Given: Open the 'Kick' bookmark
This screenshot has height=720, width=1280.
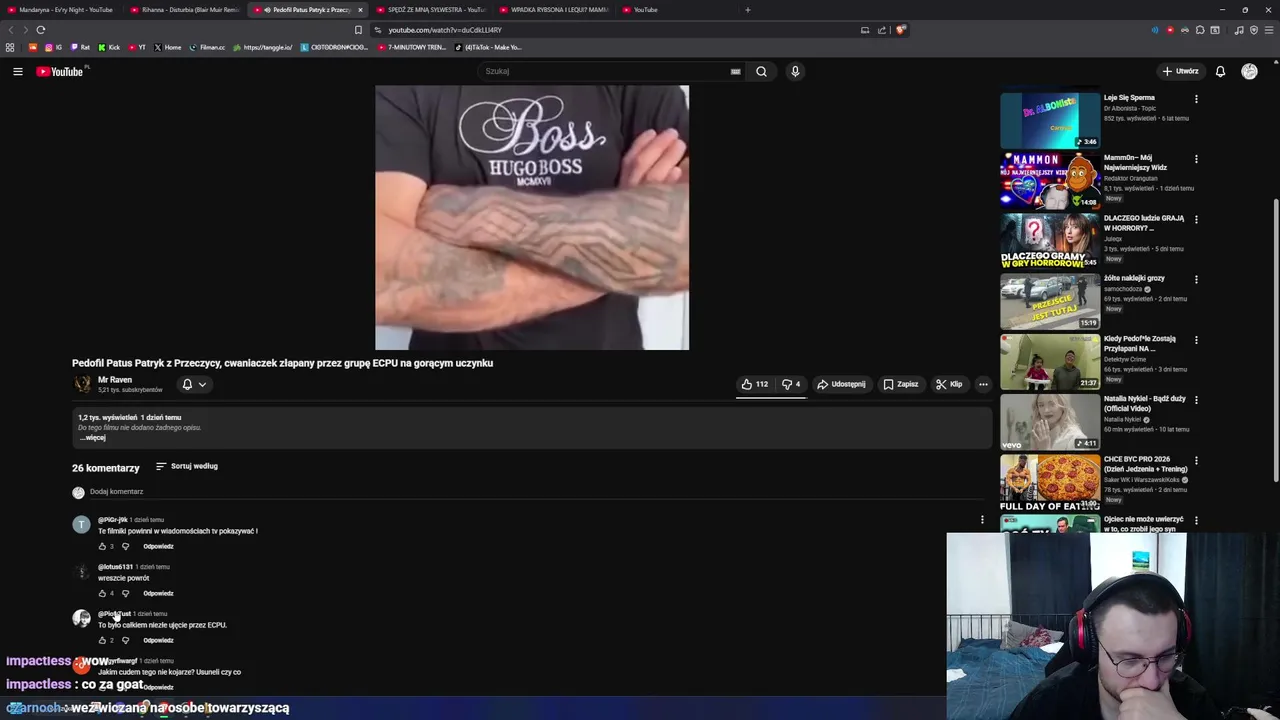Looking at the screenshot, I should (x=109, y=47).
